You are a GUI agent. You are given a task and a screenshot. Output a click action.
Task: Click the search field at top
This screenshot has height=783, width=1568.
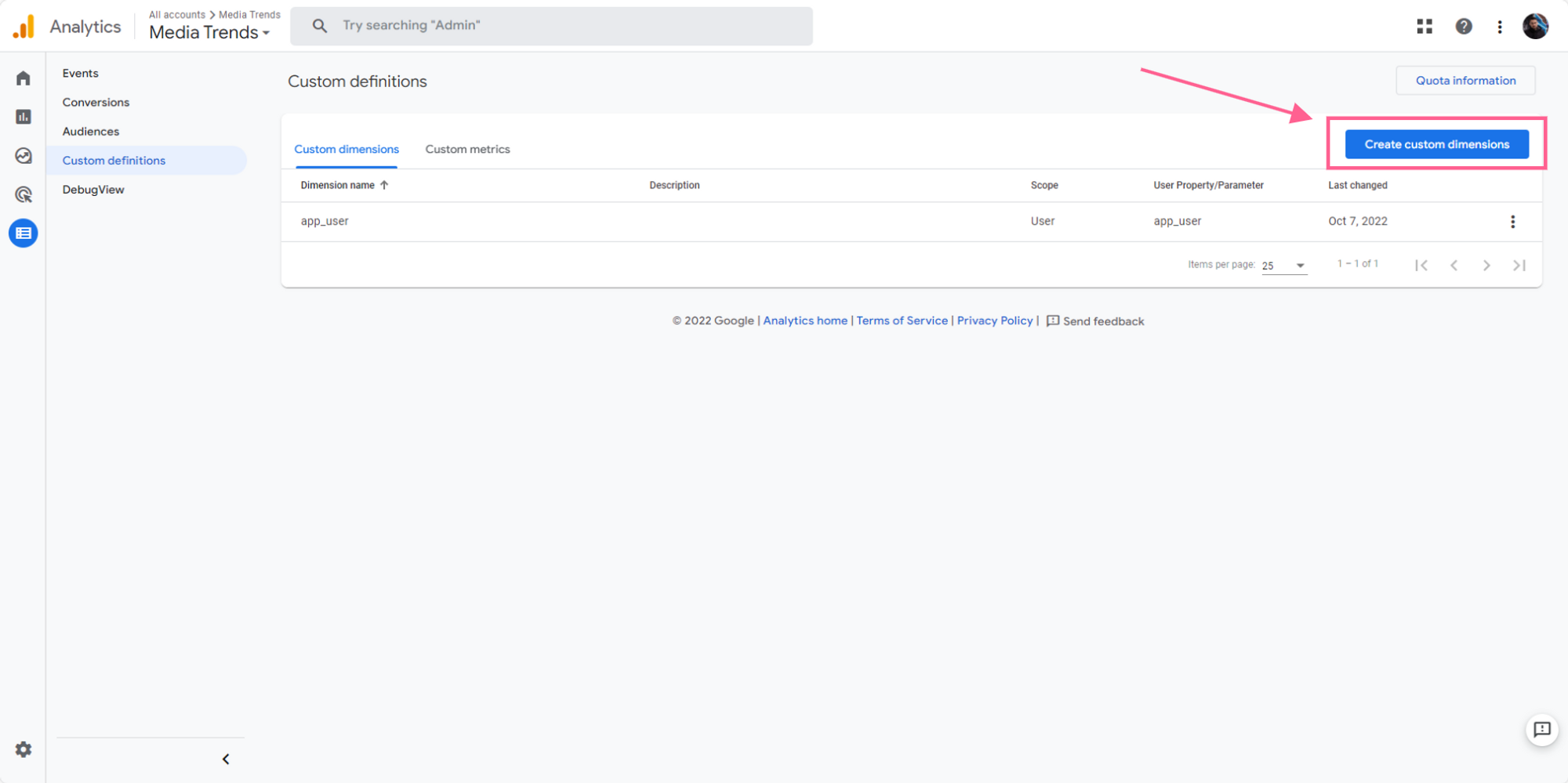point(551,26)
